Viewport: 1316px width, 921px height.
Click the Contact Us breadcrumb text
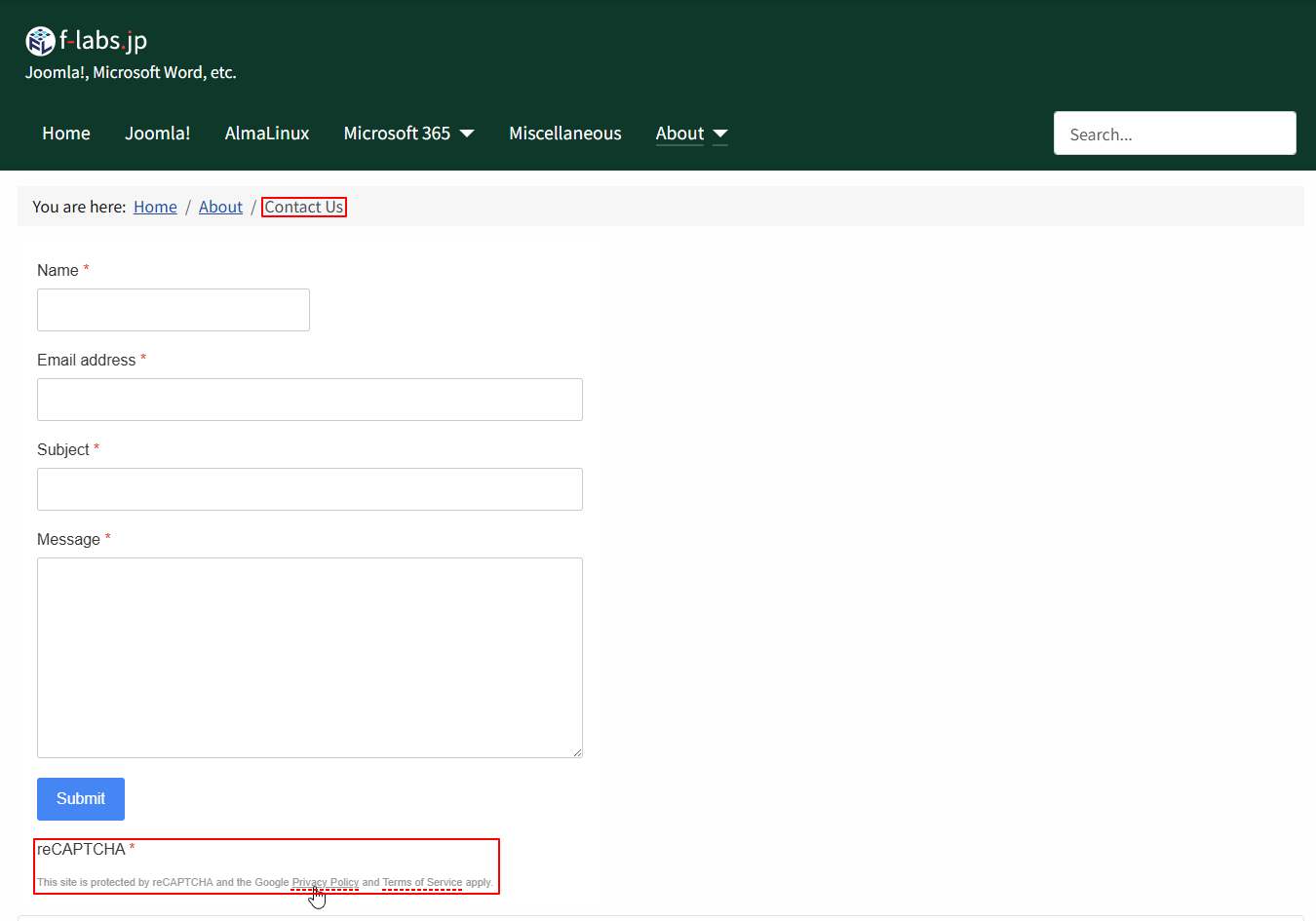tap(303, 207)
